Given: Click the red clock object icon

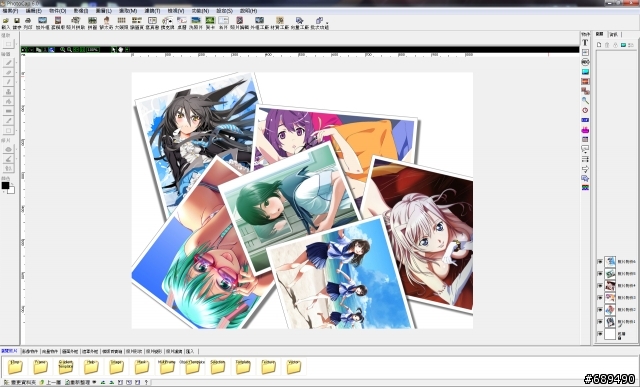Looking at the screenshot, I should 585,110.
